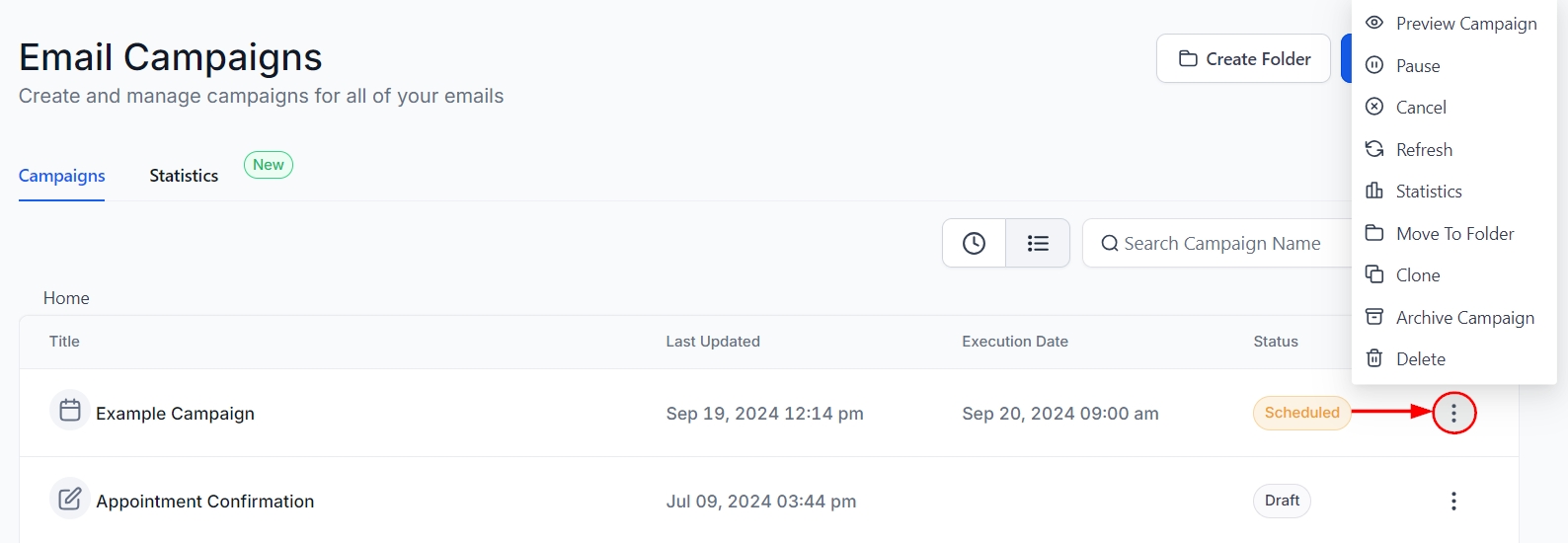Pause the scheduled campaign
The height and width of the screenshot is (543, 1568).
coord(1417,66)
